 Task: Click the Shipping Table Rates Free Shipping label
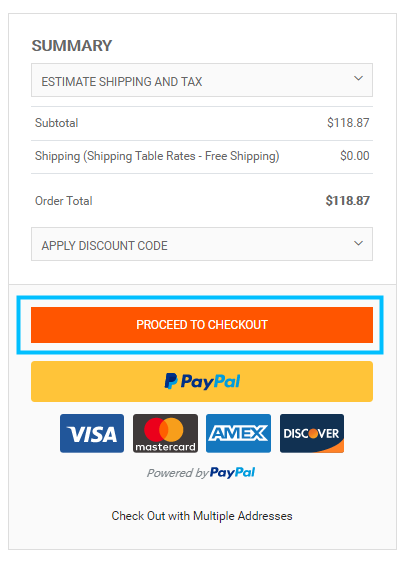coord(157,156)
